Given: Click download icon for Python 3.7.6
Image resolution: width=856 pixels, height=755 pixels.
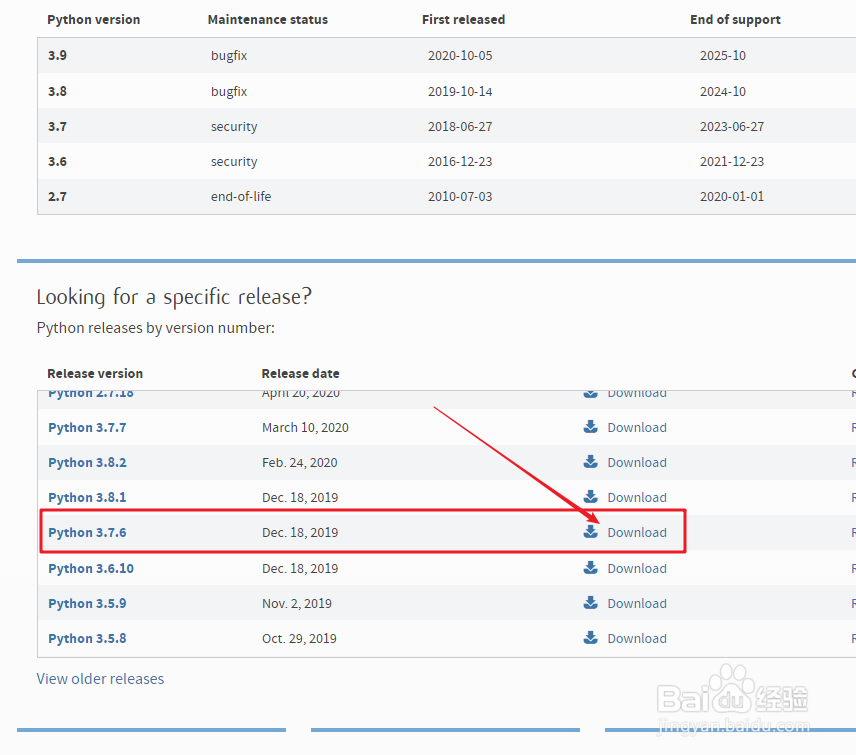Looking at the screenshot, I should pyautogui.click(x=590, y=532).
